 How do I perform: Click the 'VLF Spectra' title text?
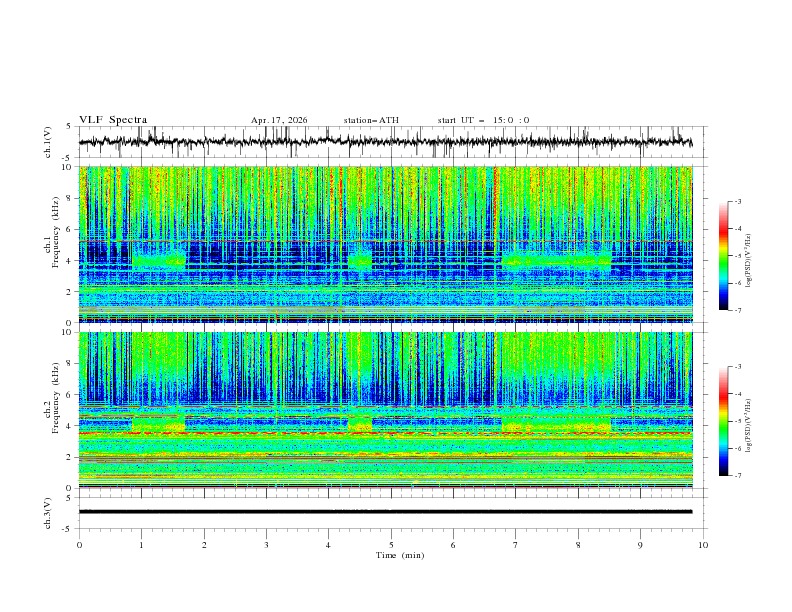click(113, 120)
